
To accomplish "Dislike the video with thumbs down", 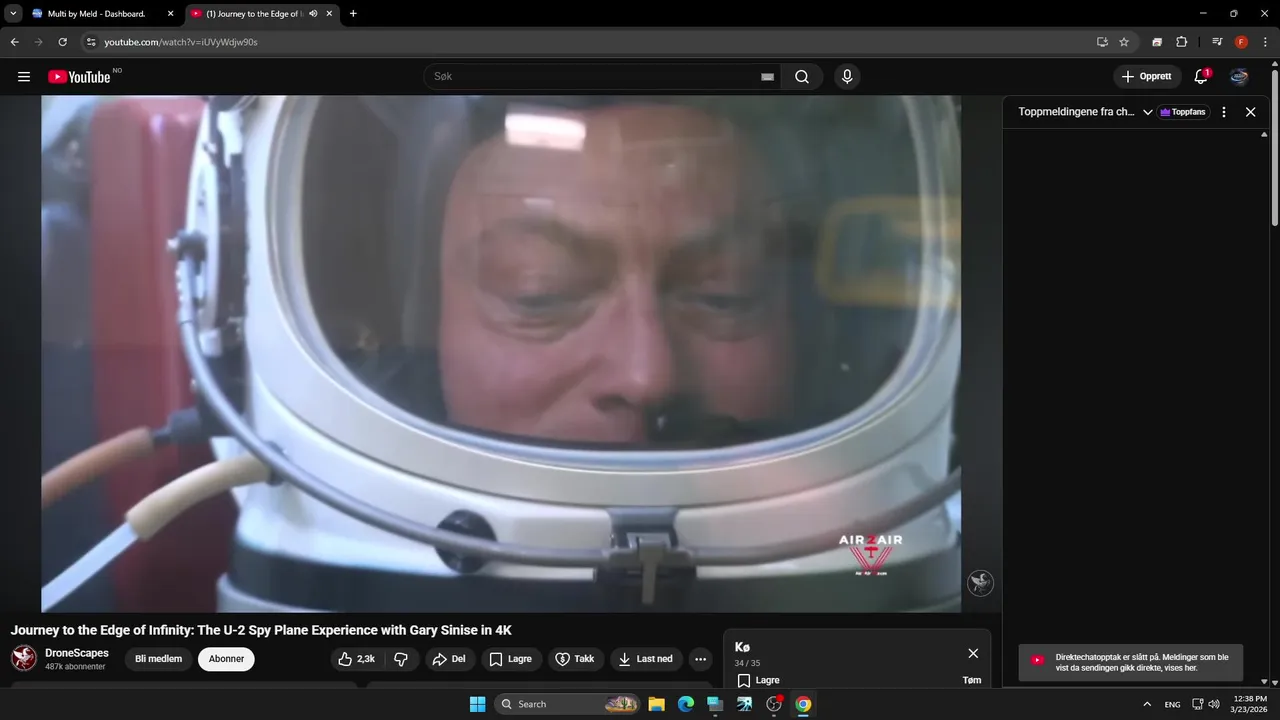I will tap(401, 659).
